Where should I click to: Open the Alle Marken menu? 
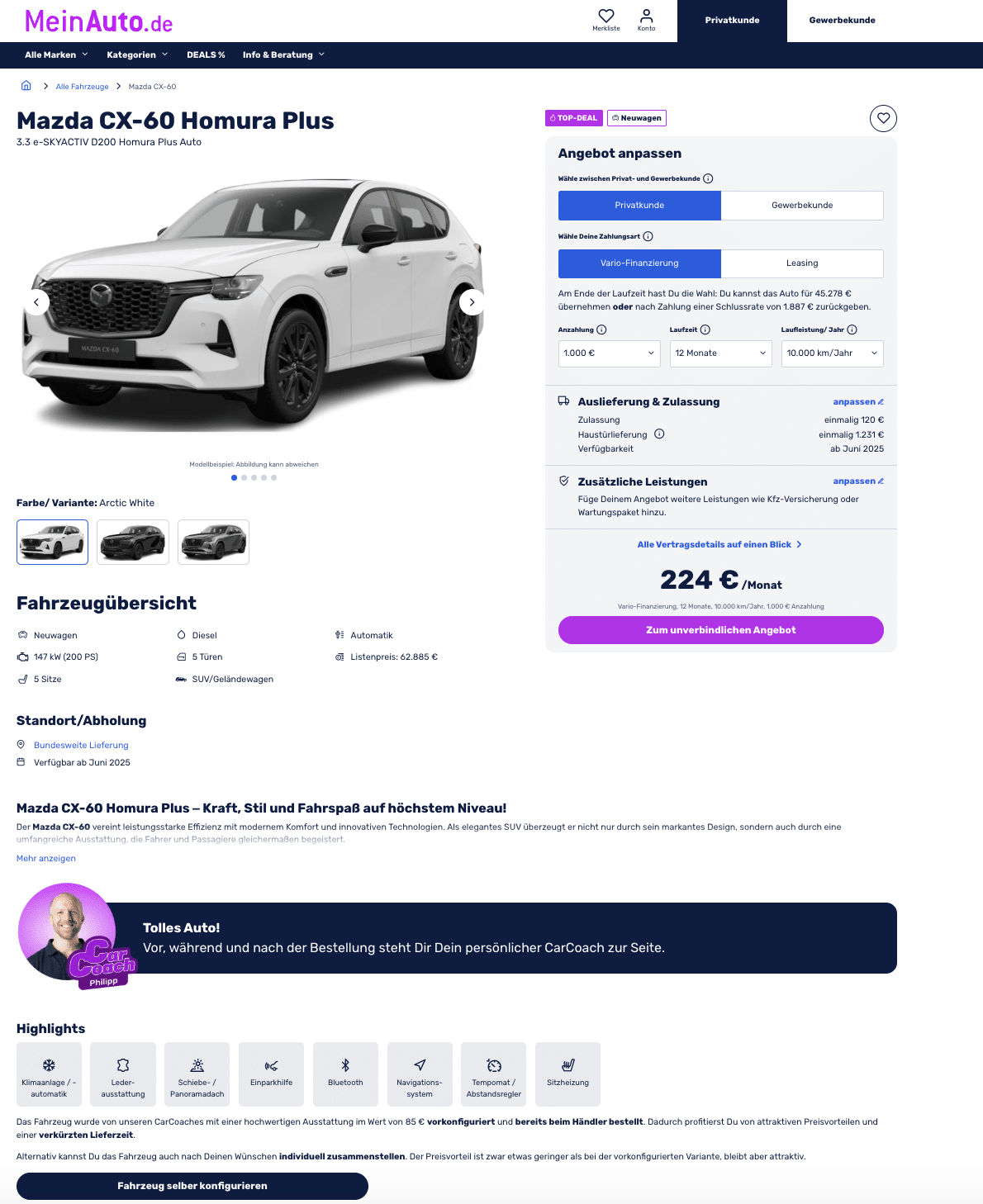[x=56, y=55]
